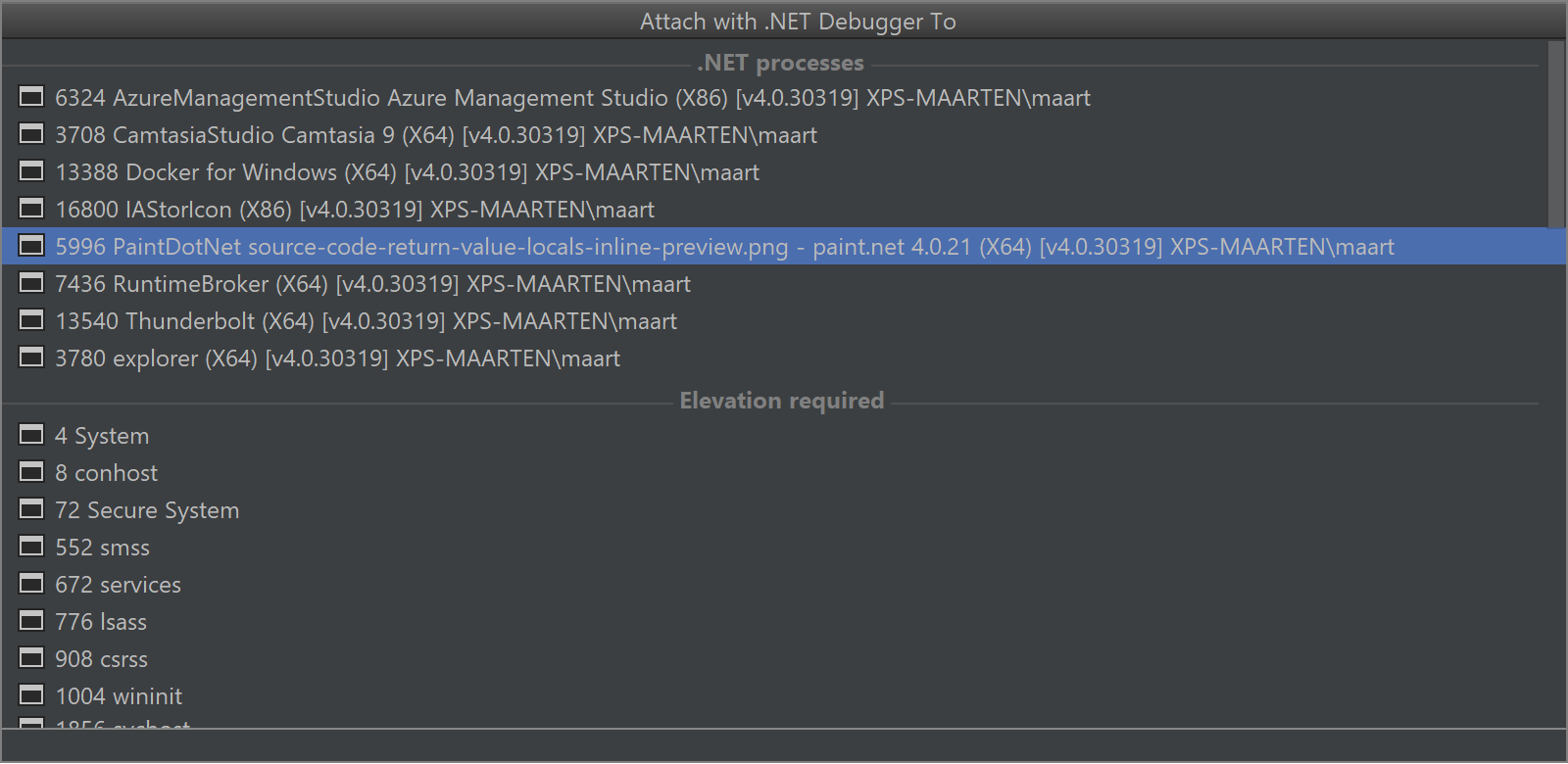Click the vertical scrollbar thumb of process list
The image size is (1568, 764).
coord(1556,134)
